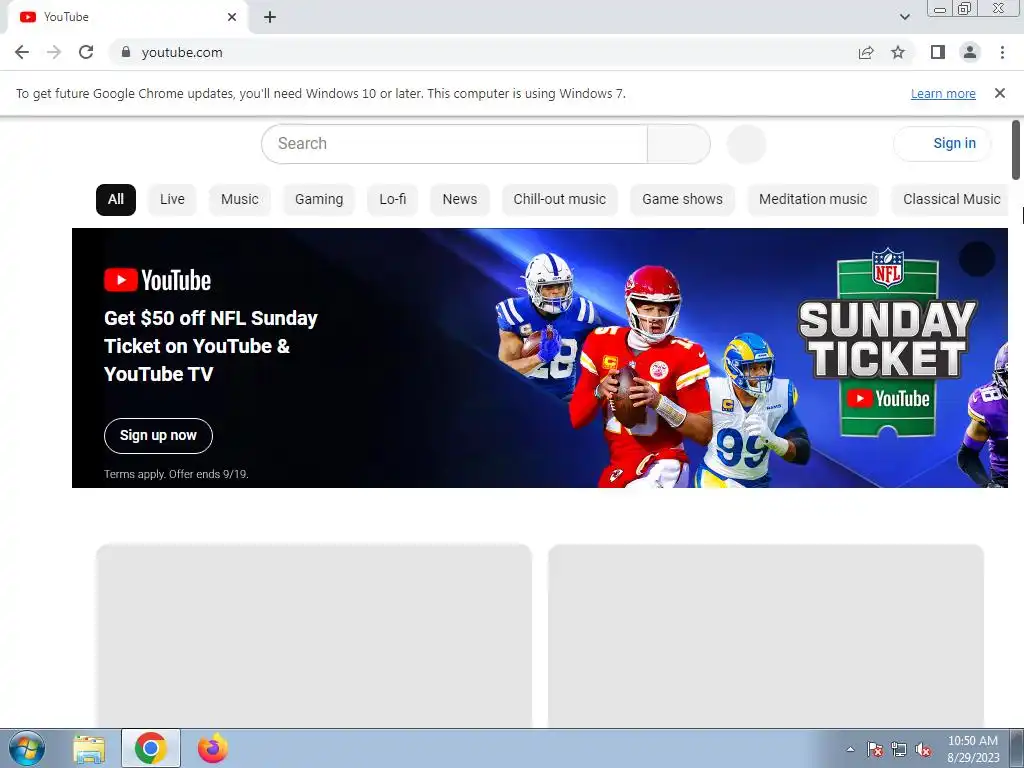This screenshot has width=1024, height=768.
Task: Select the Meditation music chip
Action: click(x=812, y=200)
